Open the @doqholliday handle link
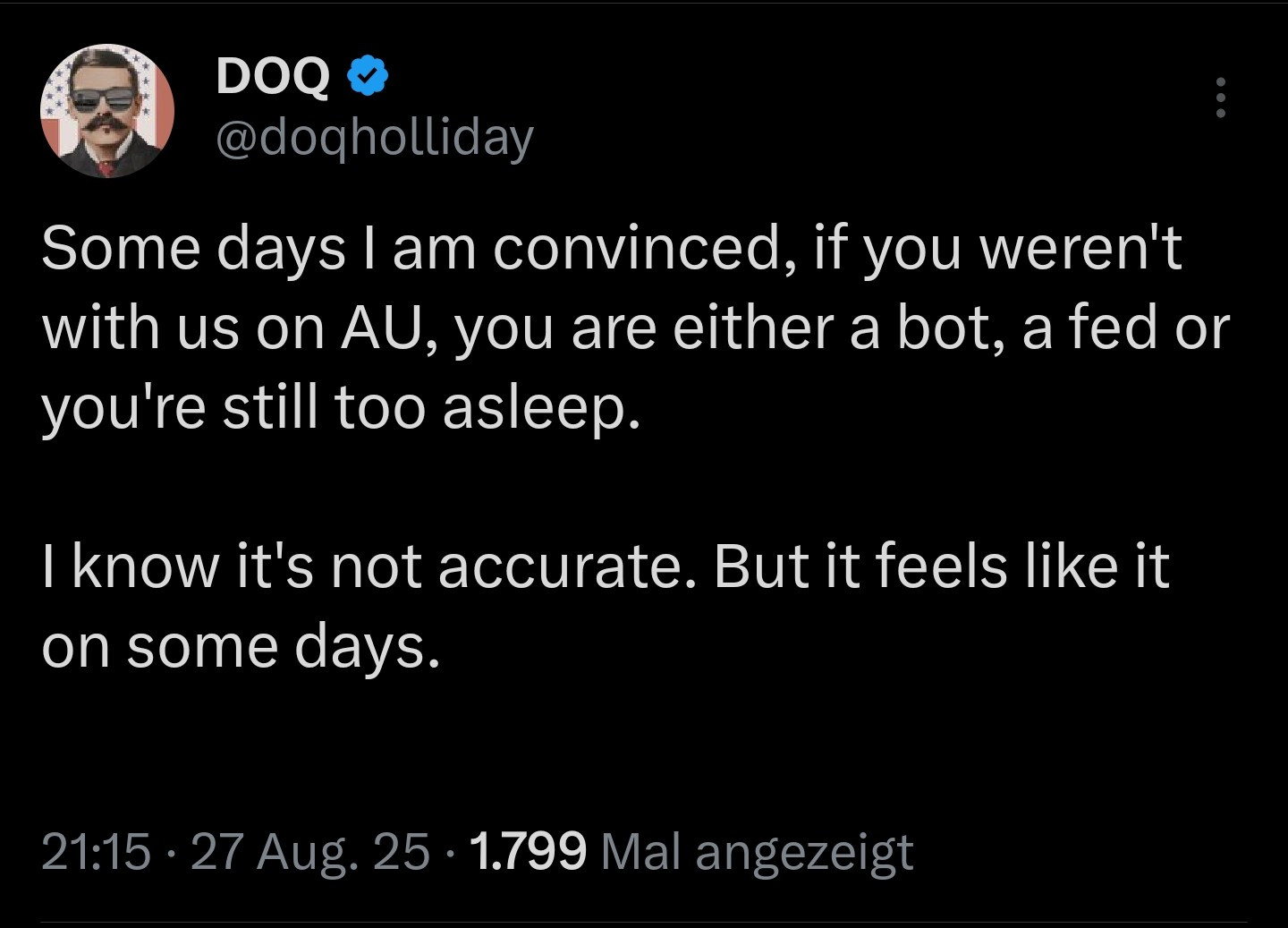Viewport: 1288px width, 928px height. pos(374,137)
